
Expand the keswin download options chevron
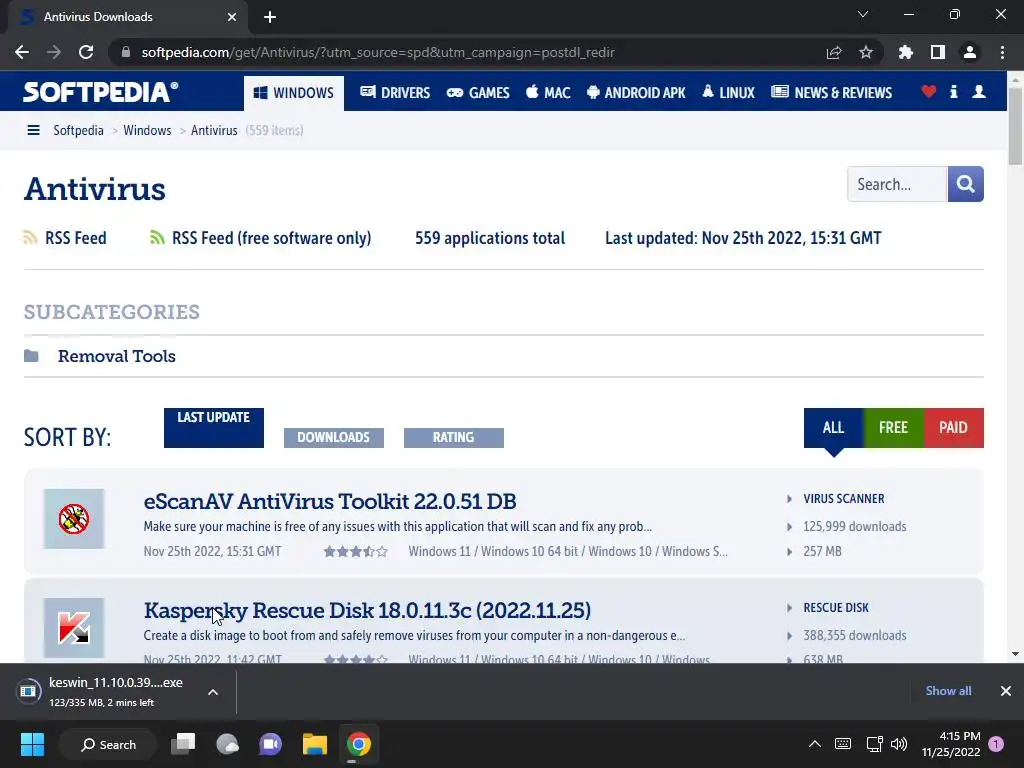213,692
